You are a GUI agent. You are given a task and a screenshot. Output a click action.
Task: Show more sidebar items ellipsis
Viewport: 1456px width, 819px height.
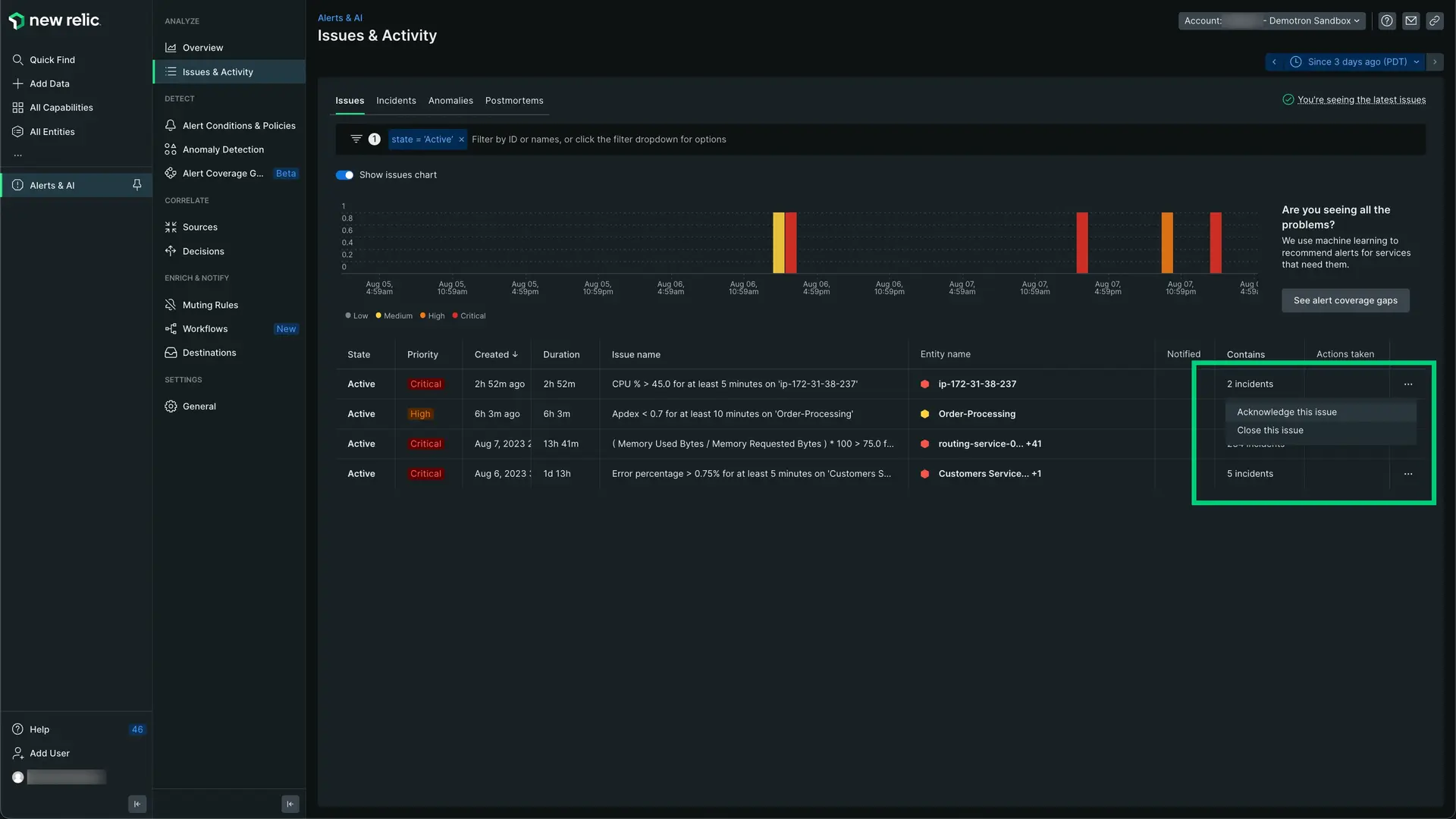coord(18,155)
